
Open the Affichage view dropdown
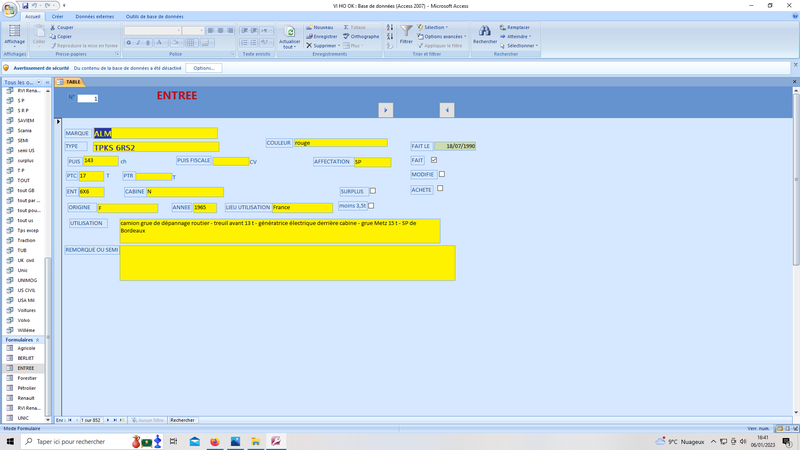14,42
